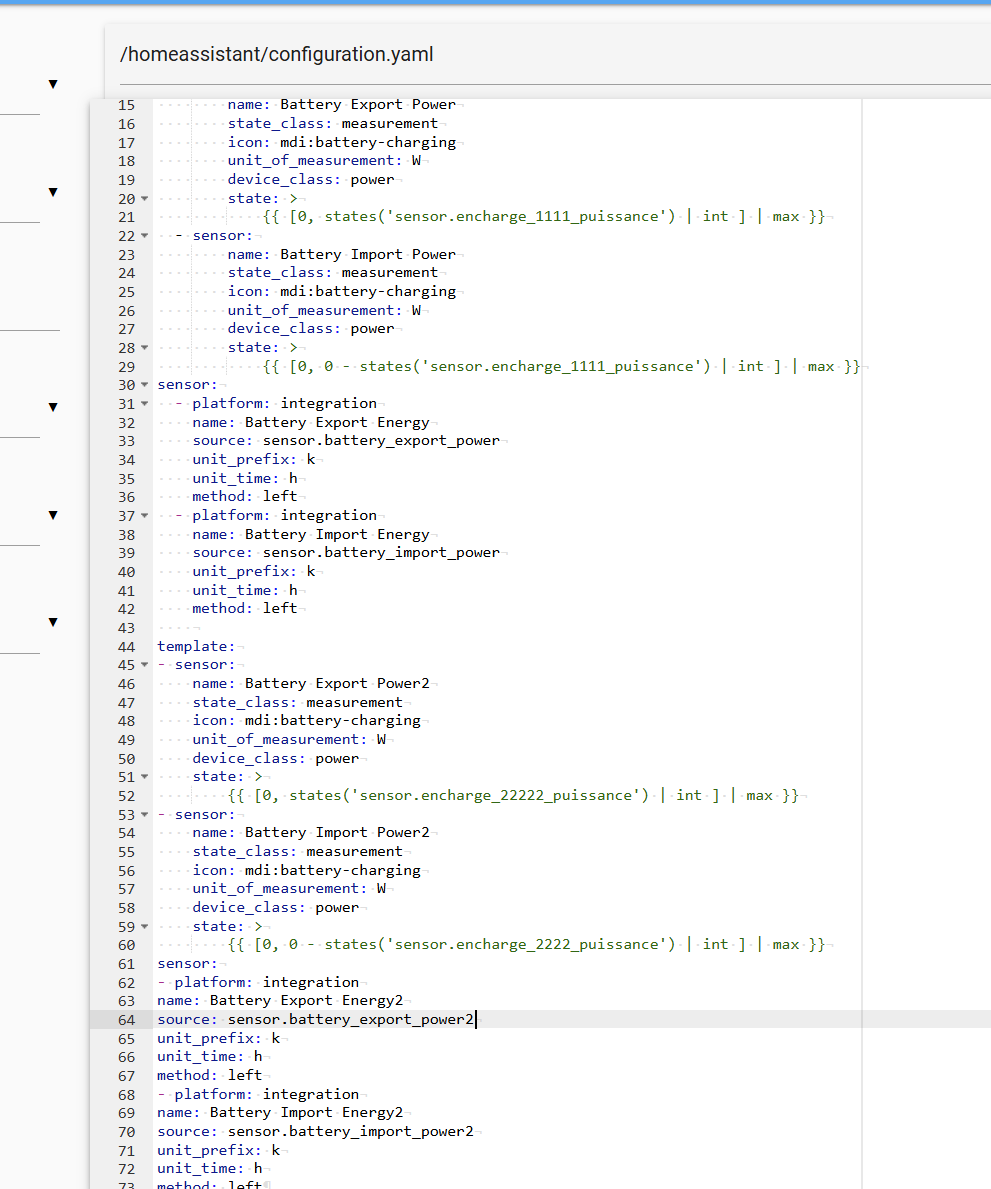Click 'name: Battery Import Power' on line 23
This screenshot has width=991, height=1189.
tap(342, 254)
